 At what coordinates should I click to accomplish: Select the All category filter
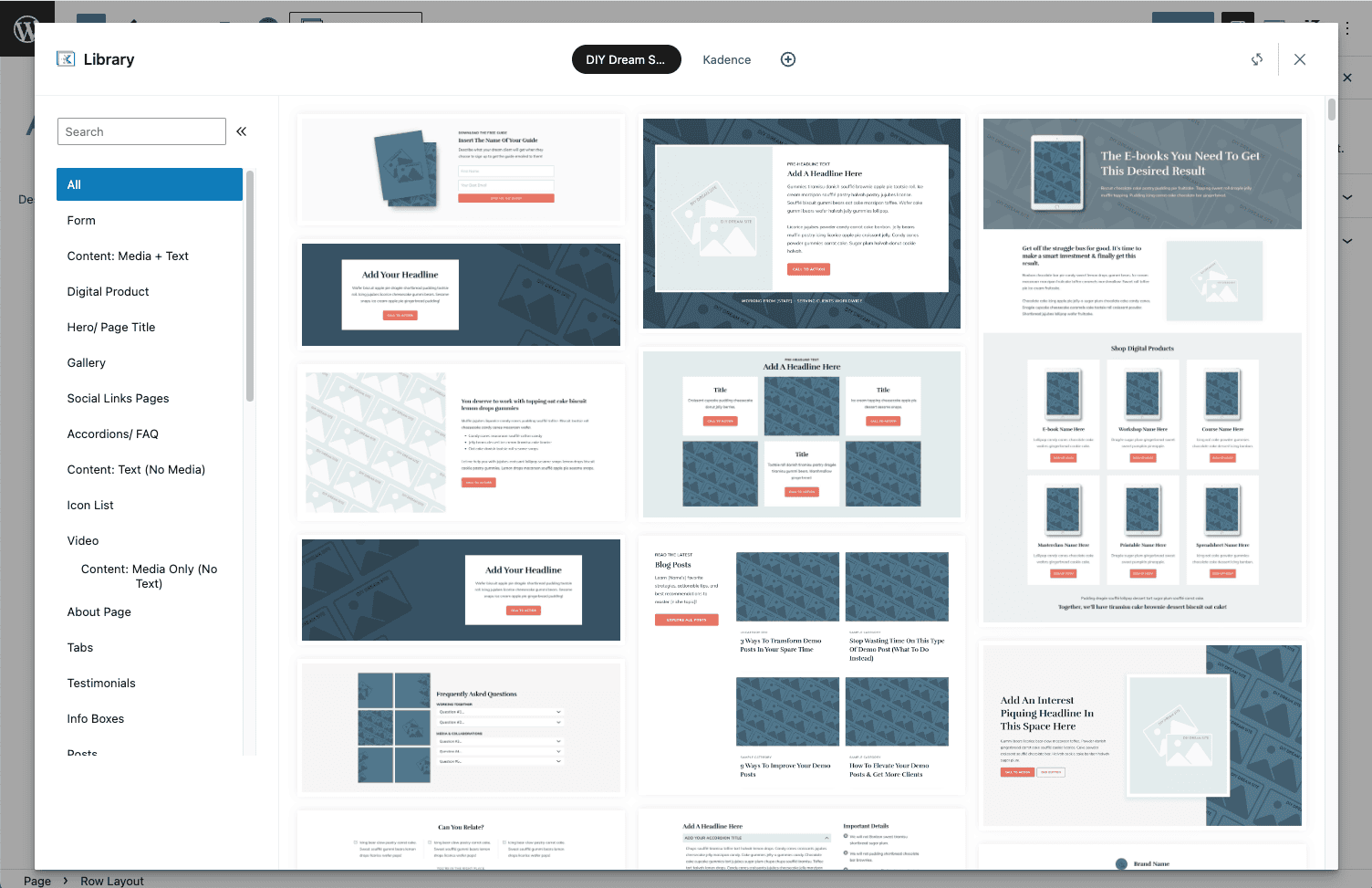click(x=150, y=184)
